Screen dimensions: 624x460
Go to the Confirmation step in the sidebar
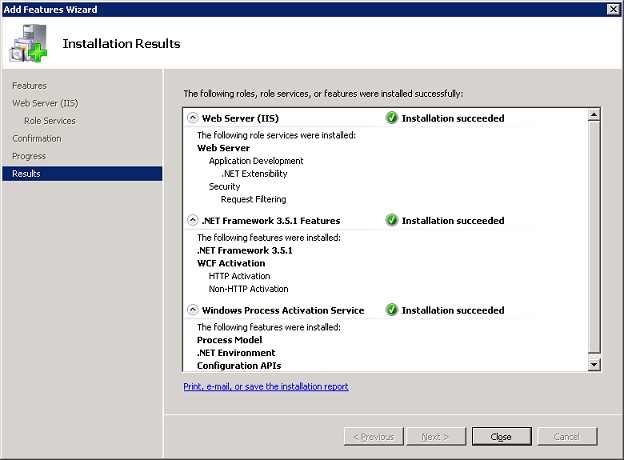[37, 138]
